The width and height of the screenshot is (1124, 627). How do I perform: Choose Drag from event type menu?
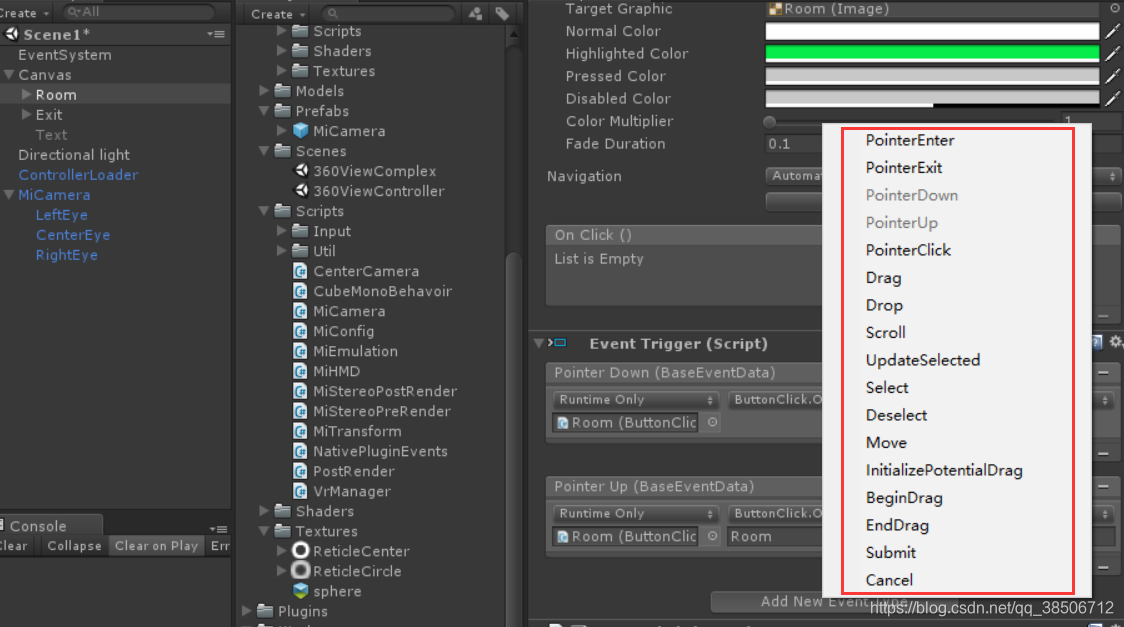pyautogui.click(x=883, y=278)
